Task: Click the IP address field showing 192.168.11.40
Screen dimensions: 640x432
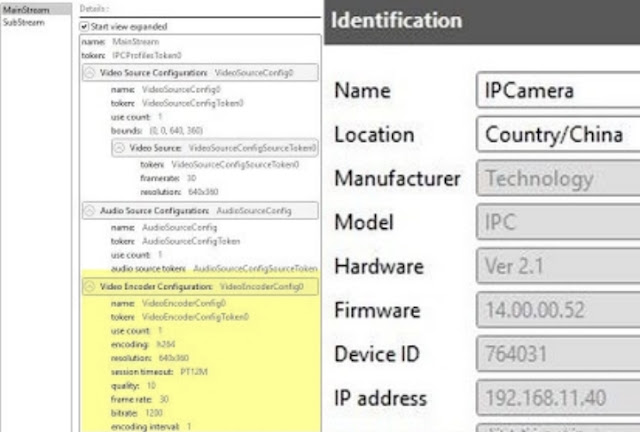Action: pos(558,398)
